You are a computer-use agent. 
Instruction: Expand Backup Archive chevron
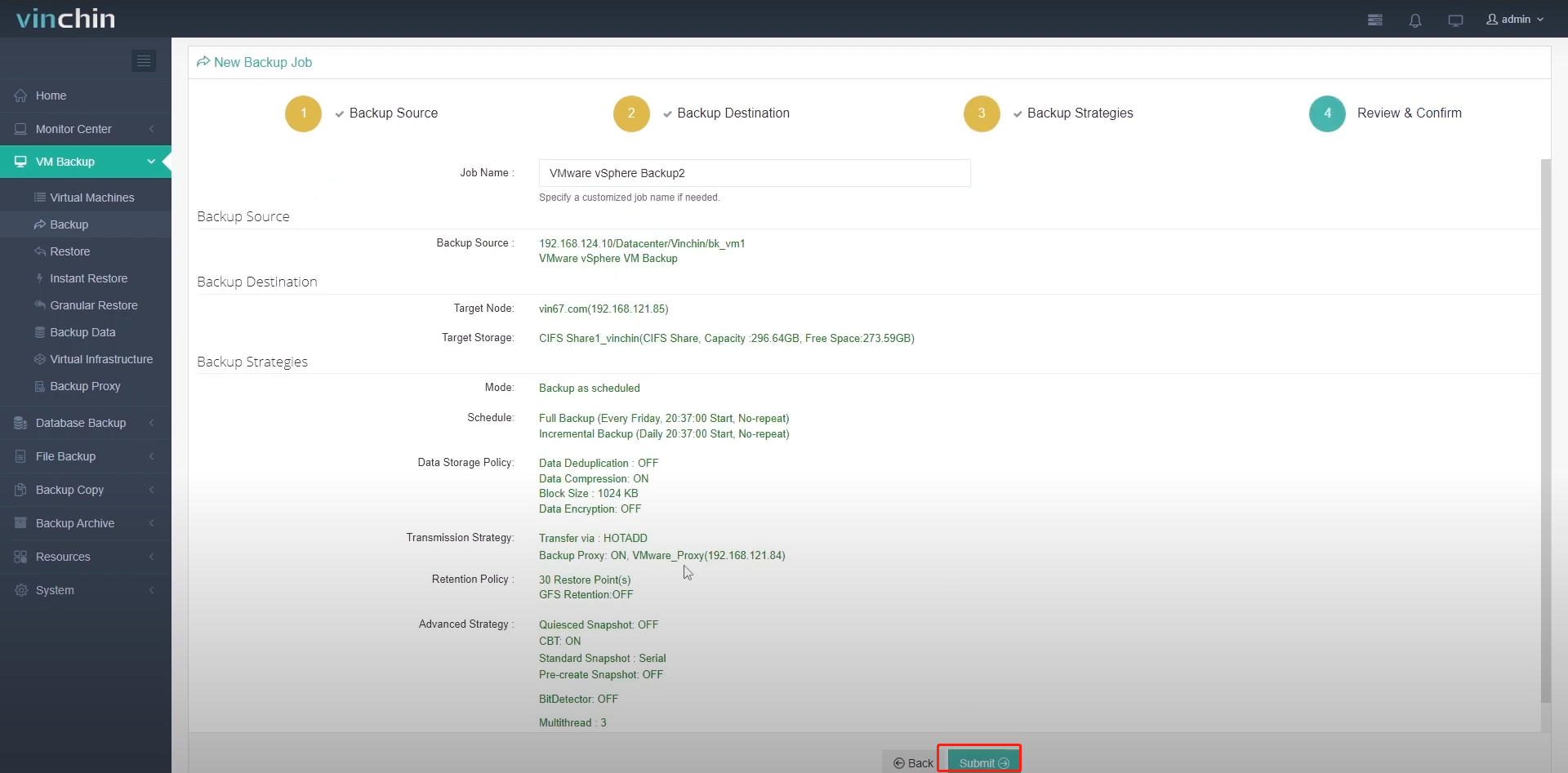click(152, 523)
